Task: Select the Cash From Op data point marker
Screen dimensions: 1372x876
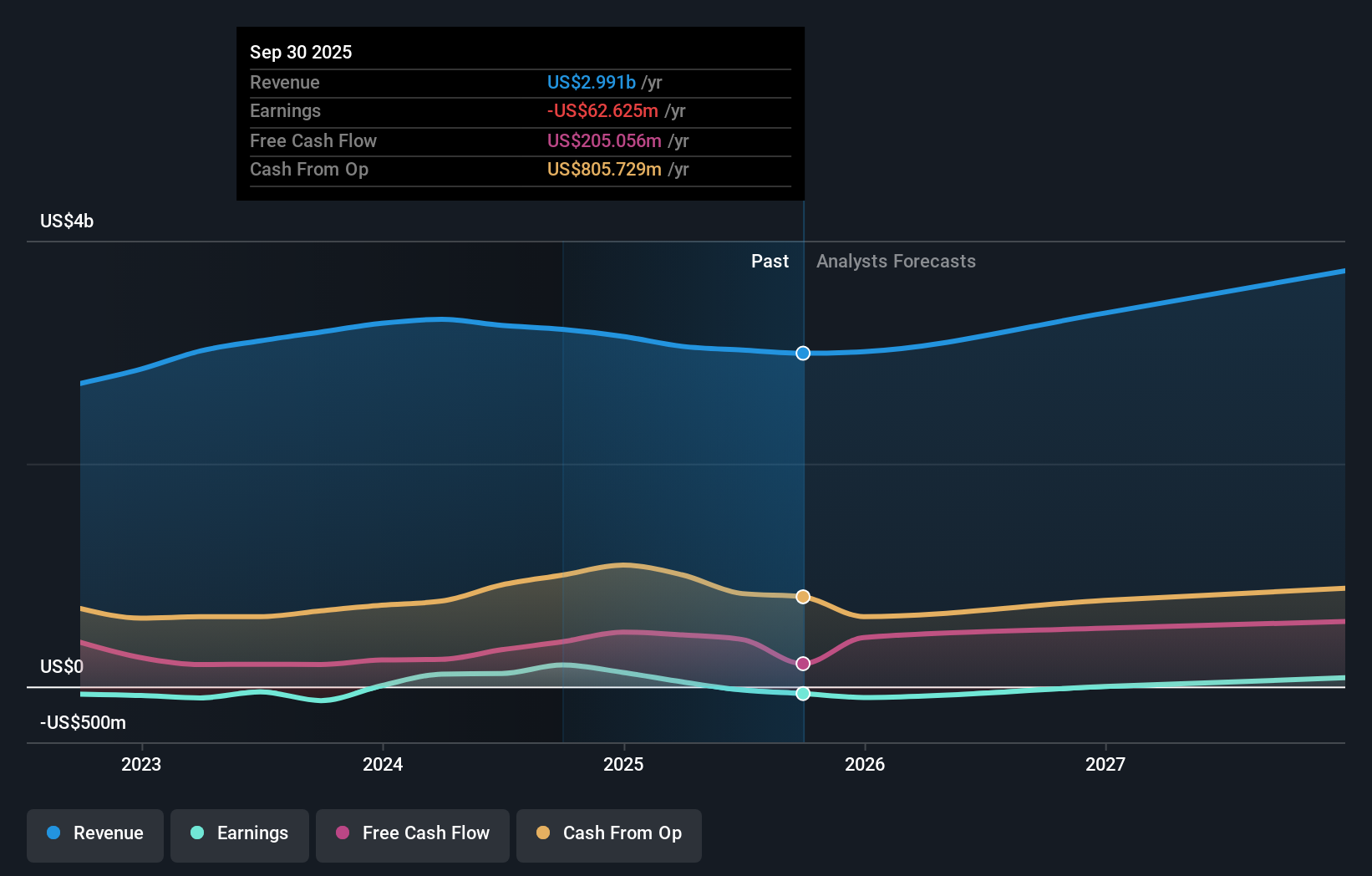Action: click(x=803, y=596)
